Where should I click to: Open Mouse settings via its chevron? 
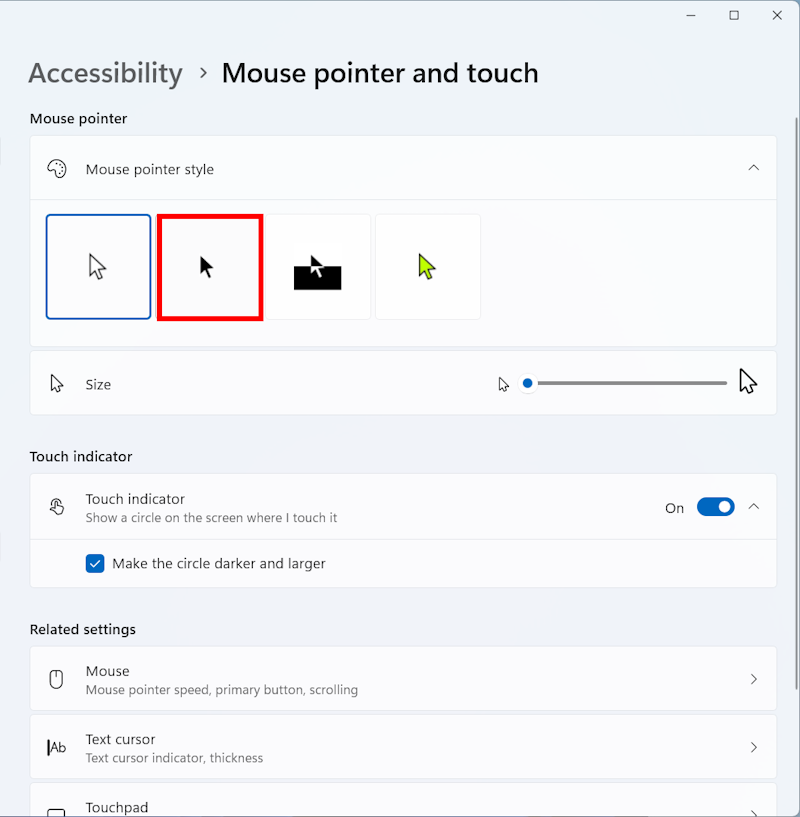click(x=754, y=679)
